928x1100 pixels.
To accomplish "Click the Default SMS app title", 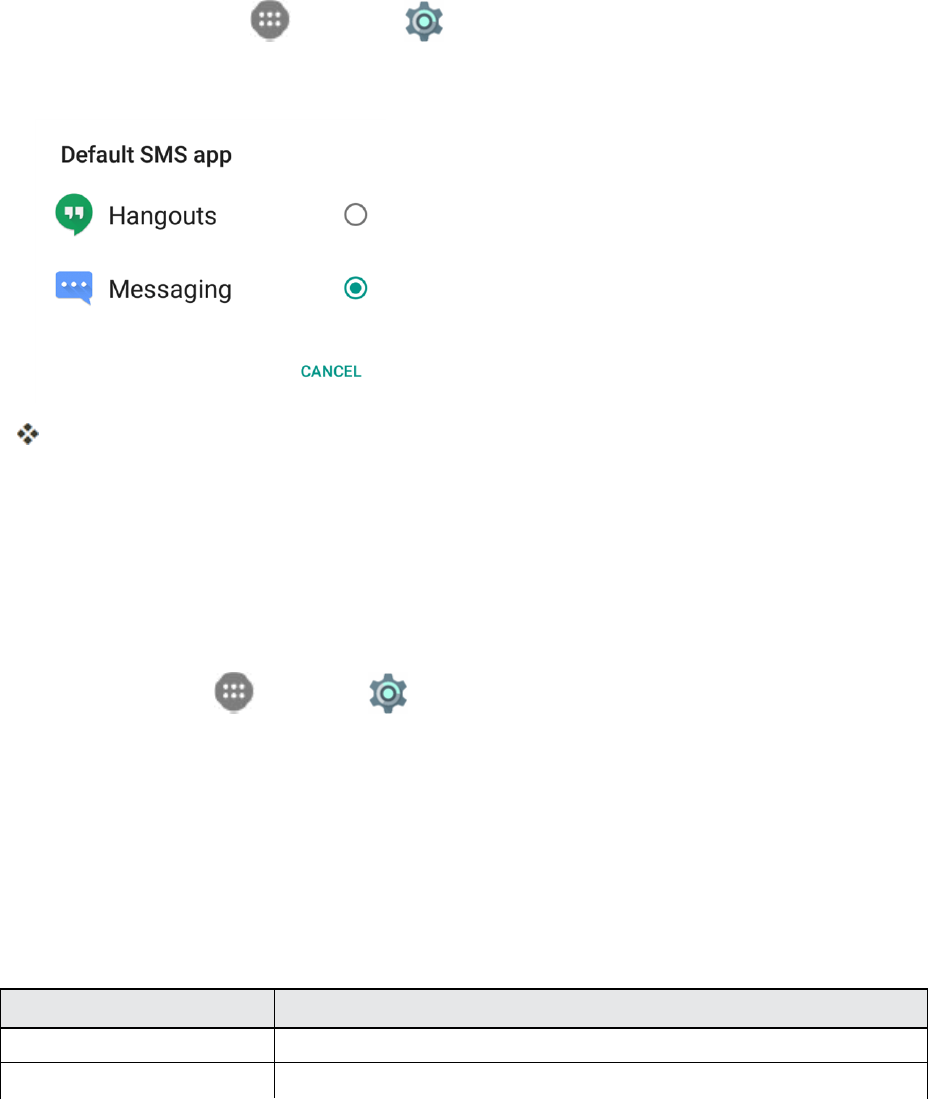I will click(x=146, y=155).
